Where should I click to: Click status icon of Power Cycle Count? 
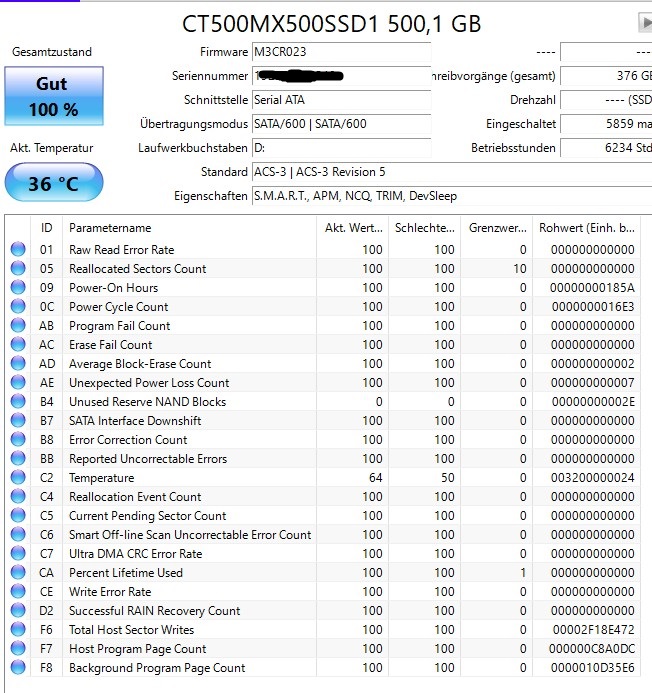click(18, 306)
